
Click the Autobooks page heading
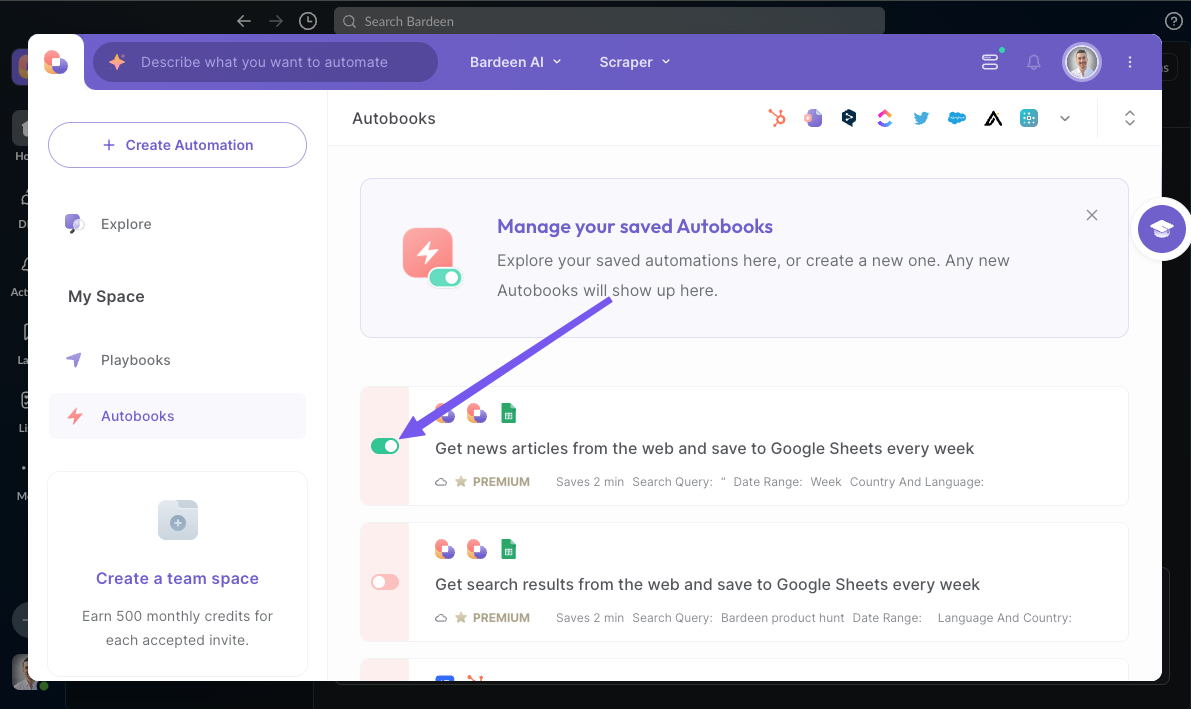tap(393, 119)
